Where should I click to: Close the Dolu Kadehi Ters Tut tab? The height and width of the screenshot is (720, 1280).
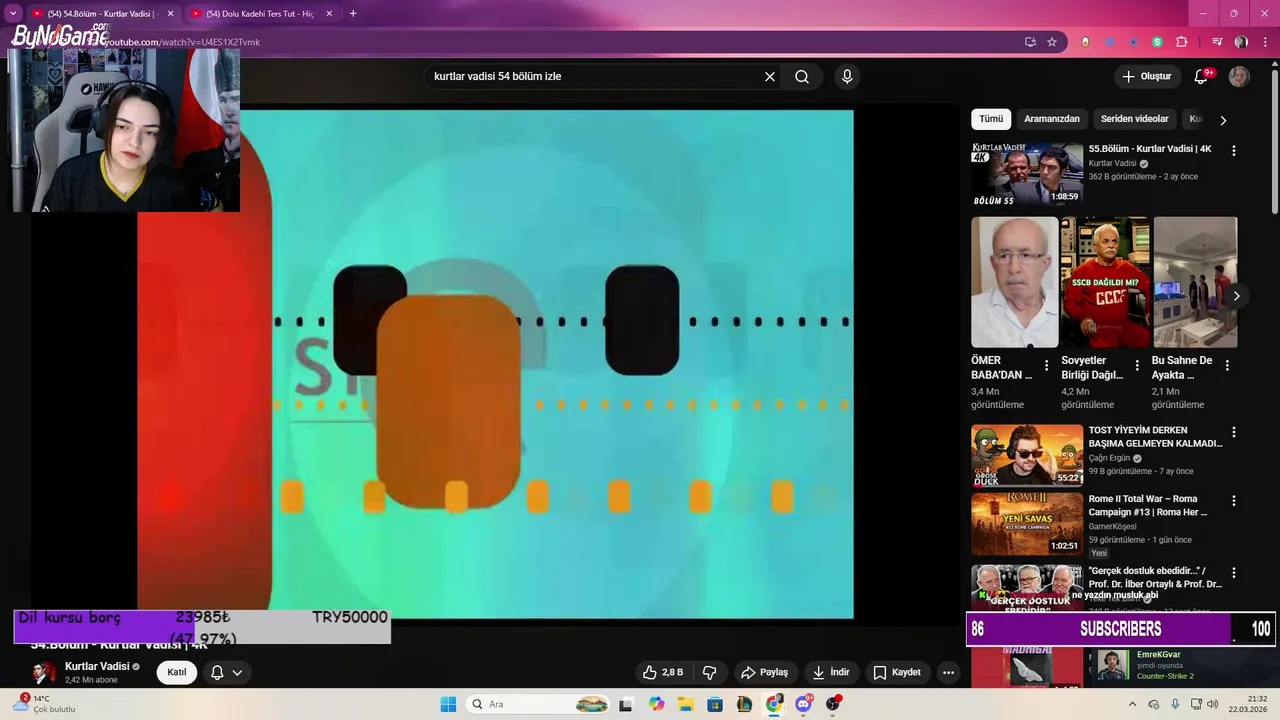[329, 13]
